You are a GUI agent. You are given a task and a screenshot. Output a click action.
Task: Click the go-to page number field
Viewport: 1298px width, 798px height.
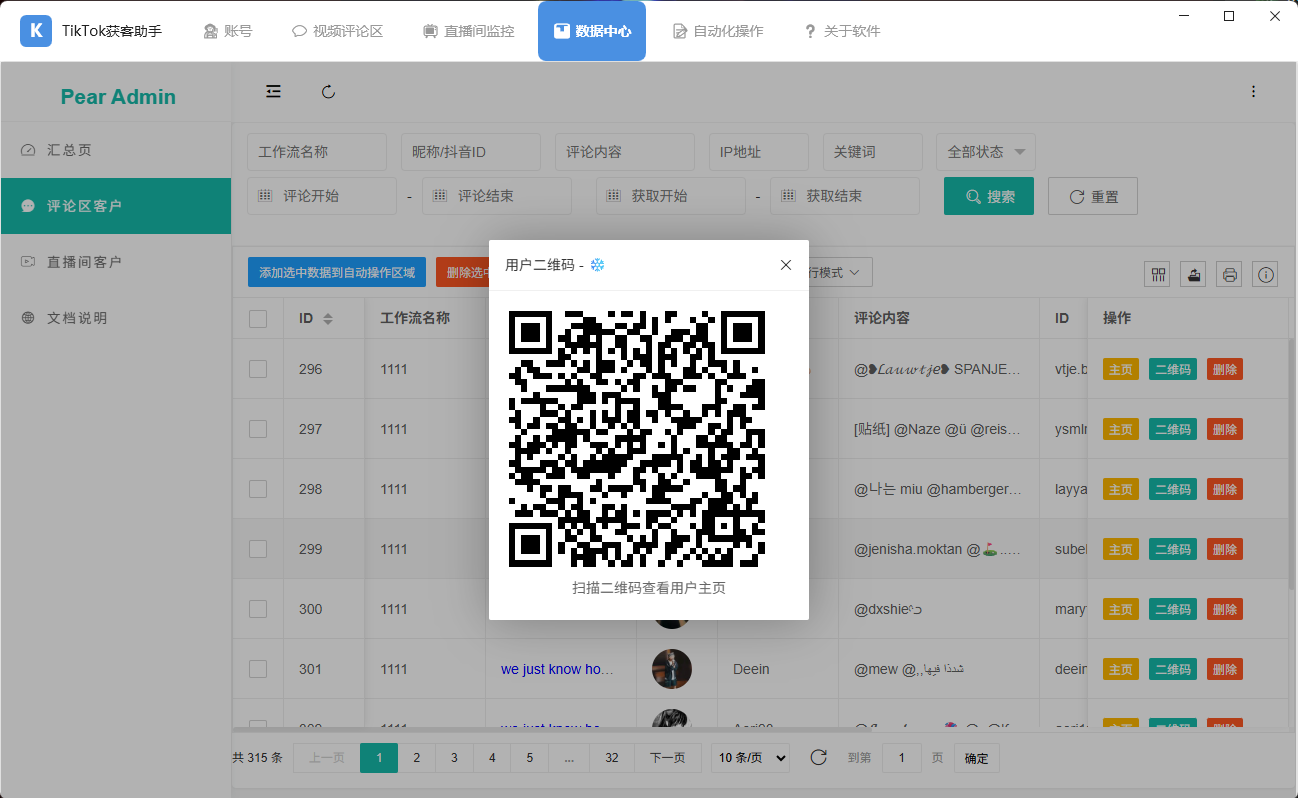pos(902,758)
